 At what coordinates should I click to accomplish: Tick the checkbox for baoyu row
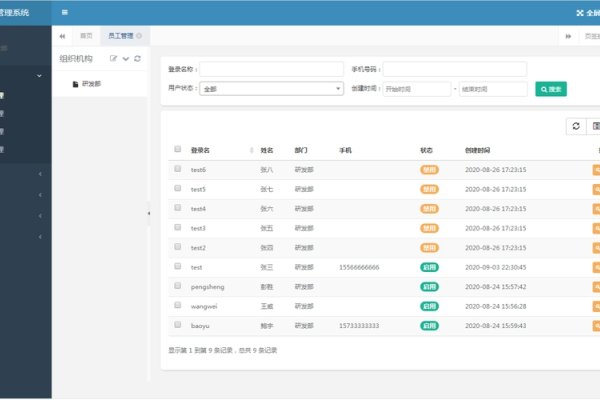(x=178, y=325)
